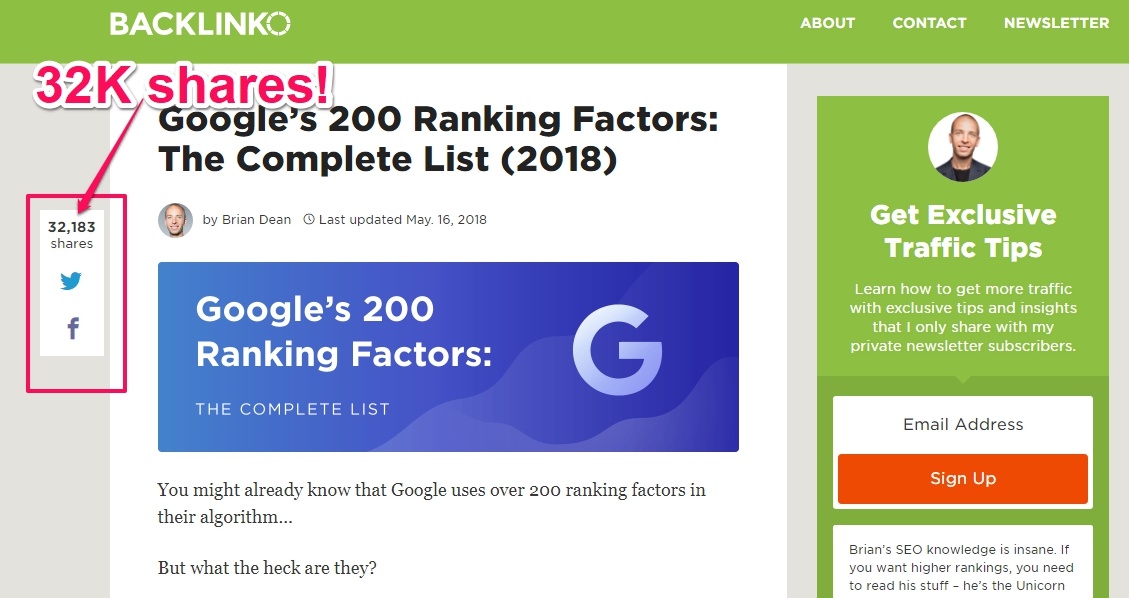Click the 32,183 shares counter
1129x598 pixels.
(x=71, y=234)
